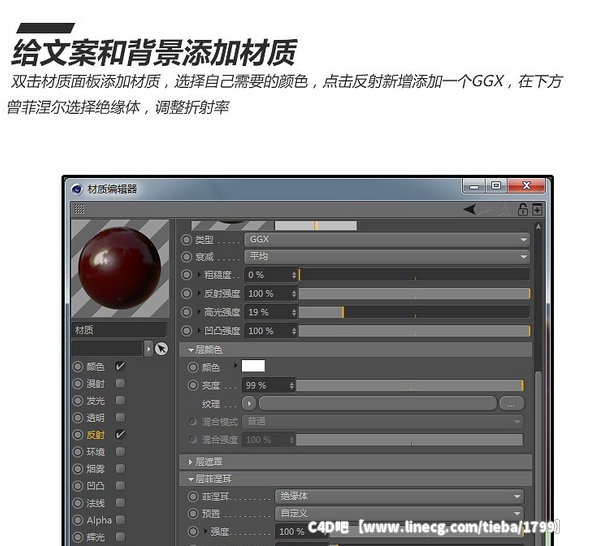Click the 高光强度 value stepper arrows
Image resolution: width=594 pixels, height=546 pixels.
point(294,312)
